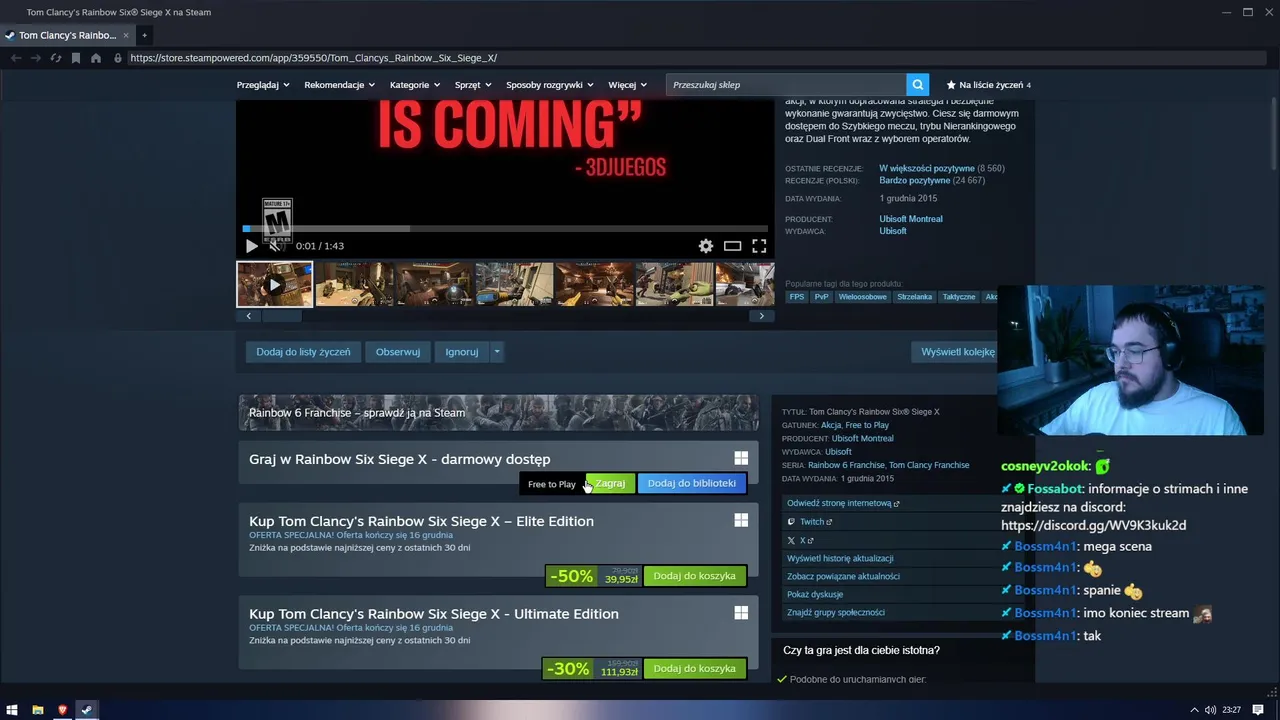Open Na liście życzeń wishlist link
1280x720 pixels.
click(988, 85)
